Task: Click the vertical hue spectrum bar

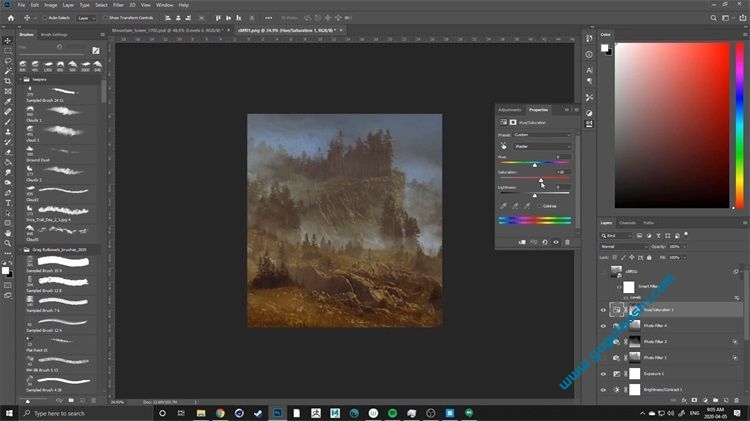Action: [739, 125]
